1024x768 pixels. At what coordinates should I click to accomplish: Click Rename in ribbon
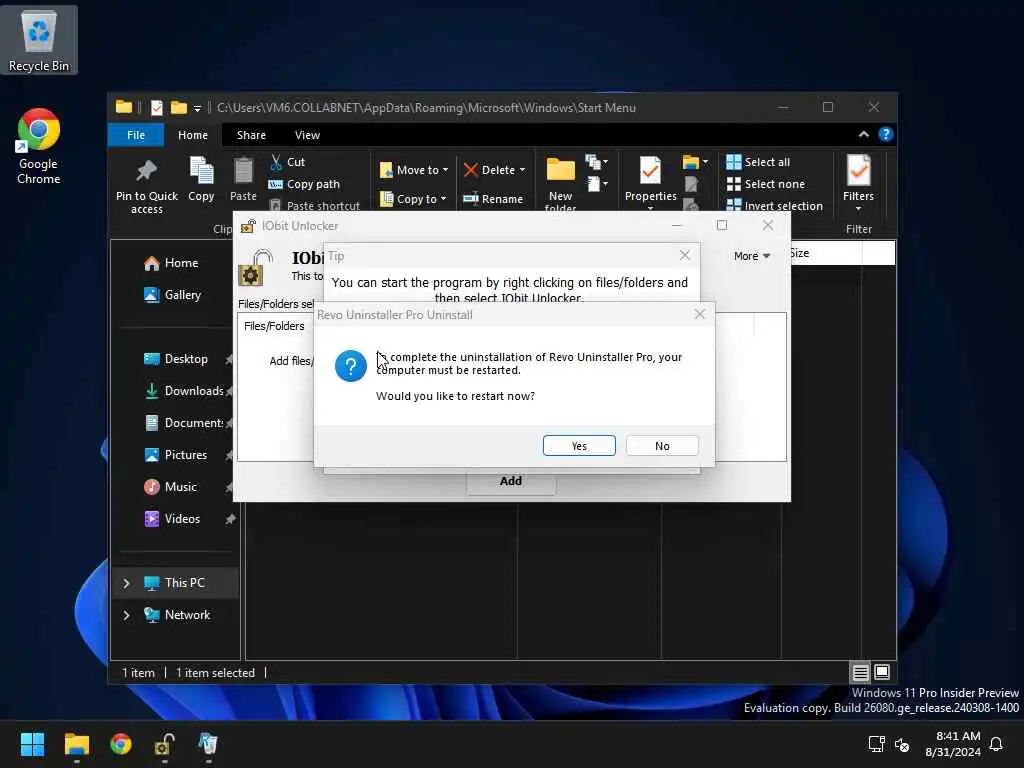pos(493,199)
